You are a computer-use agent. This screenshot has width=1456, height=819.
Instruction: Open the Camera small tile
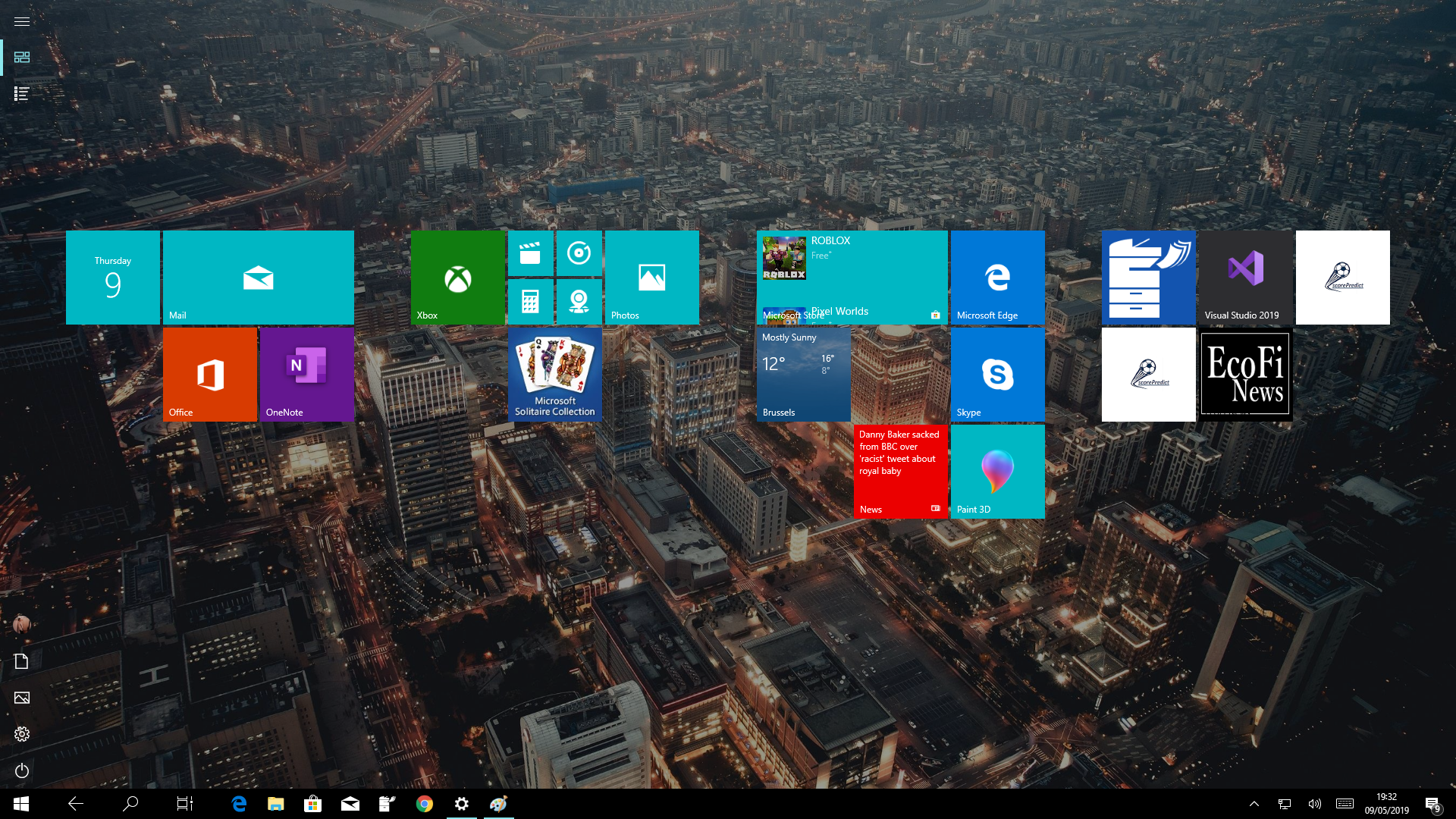click(579, 302)
